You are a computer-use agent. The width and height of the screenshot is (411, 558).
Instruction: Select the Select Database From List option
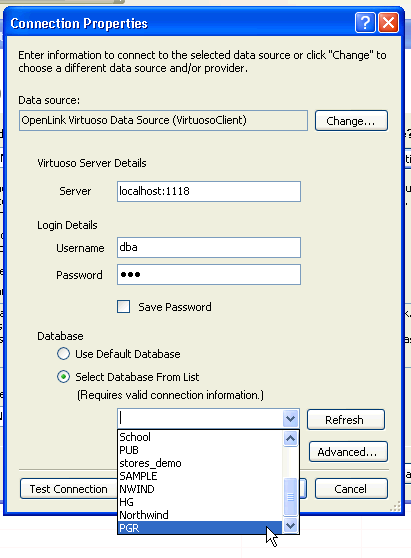pos(63,377)
